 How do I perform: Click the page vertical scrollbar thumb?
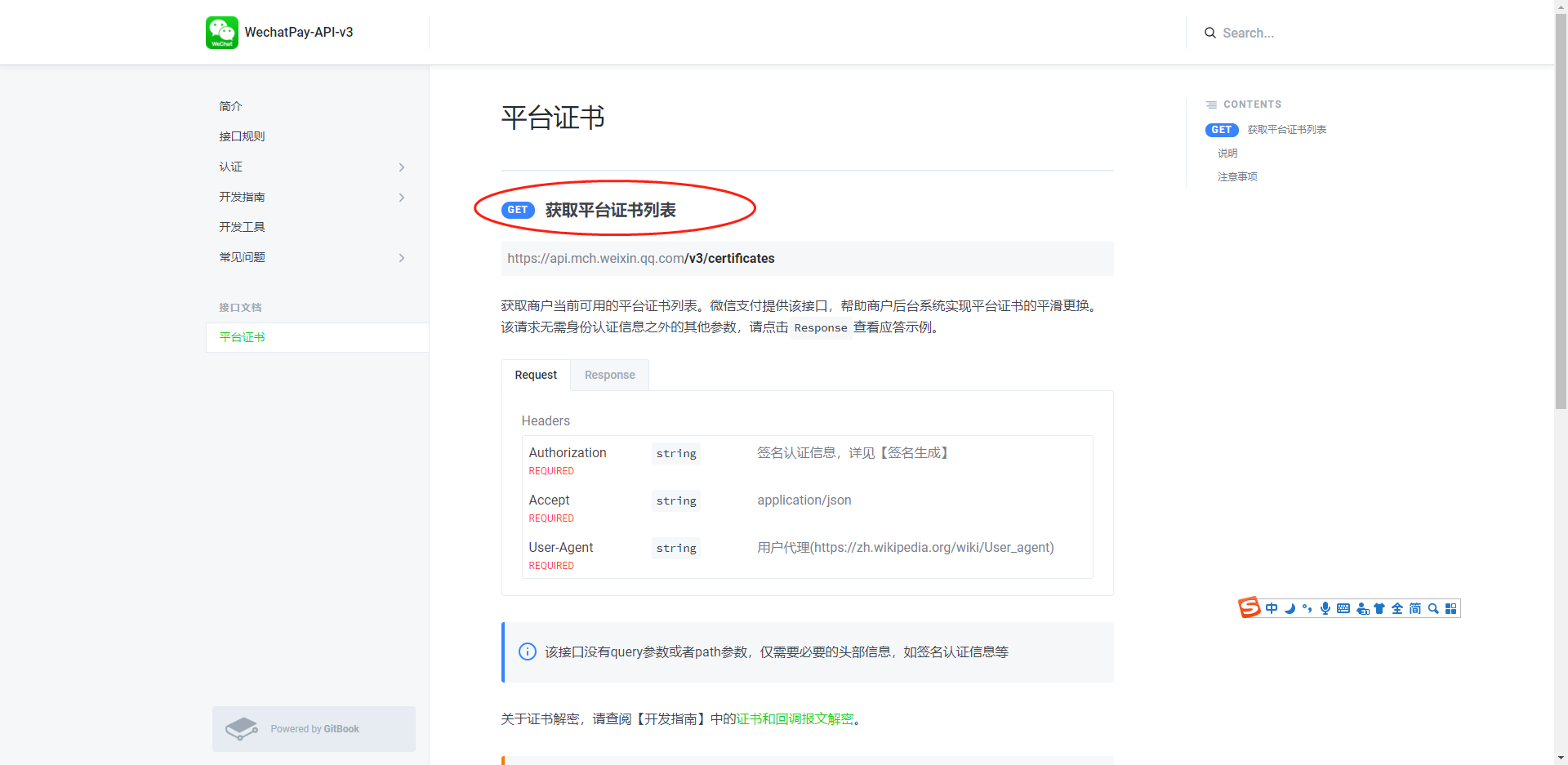tap(1561, 211)
